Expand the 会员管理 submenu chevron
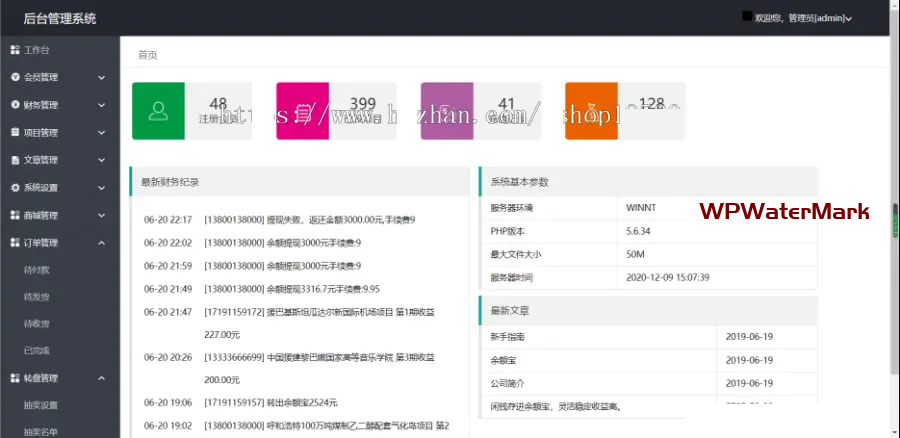900x438 pixels. 101,77
